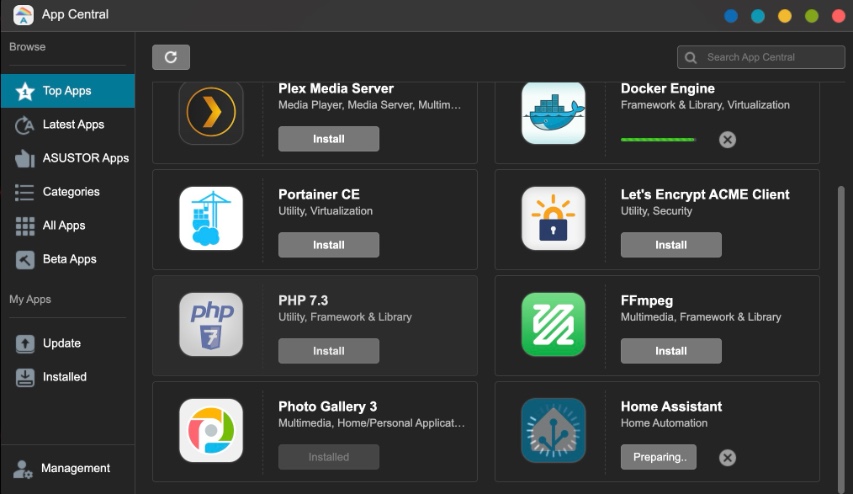The height and width of the screenshot is (494, 853).
Task: Click the Management user gear icon
Action: coord(23,469)
